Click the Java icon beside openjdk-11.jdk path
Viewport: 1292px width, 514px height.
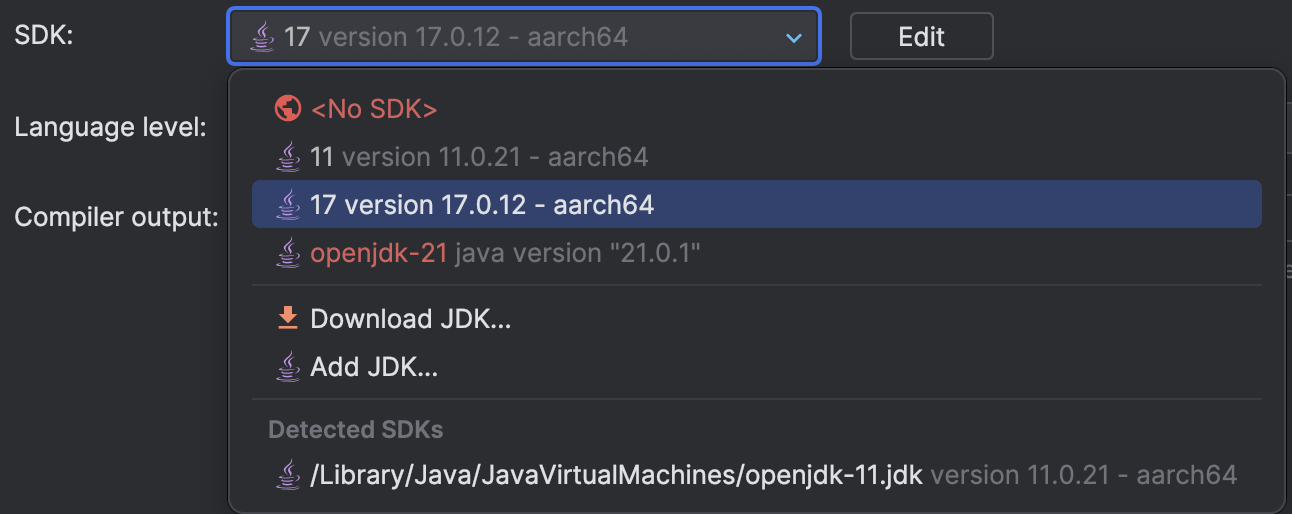288,474
